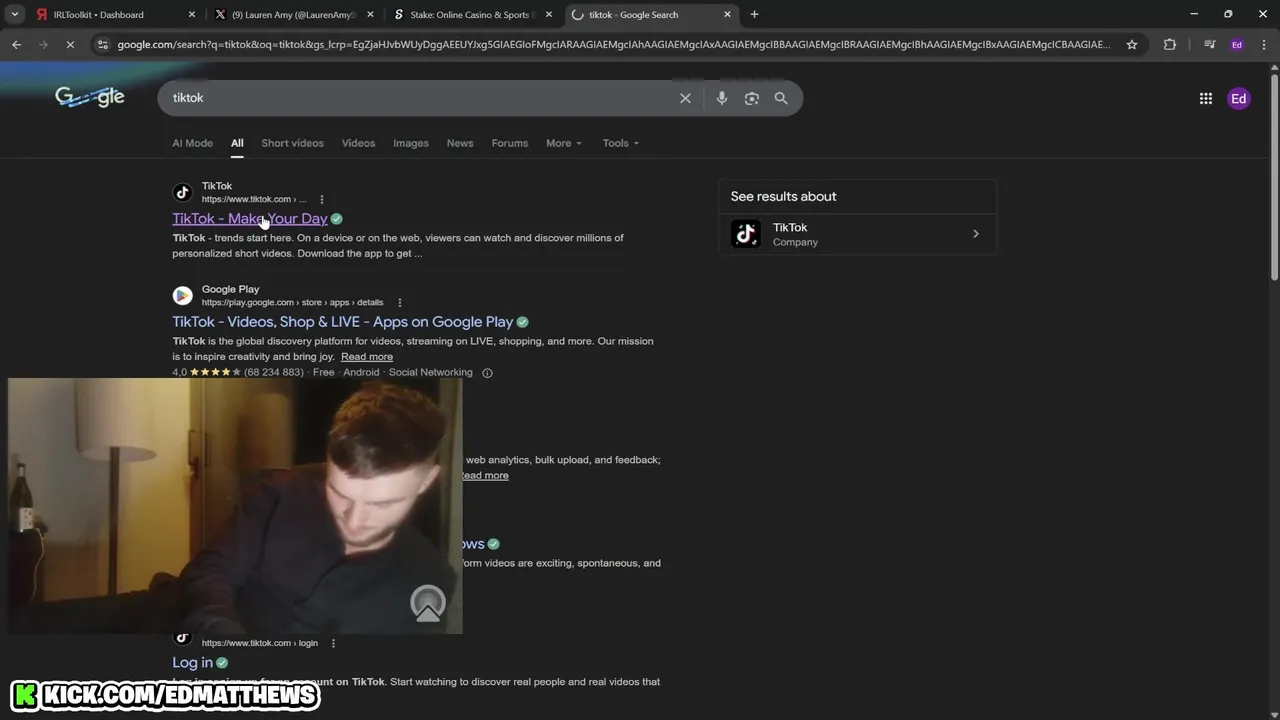This screenshot has height=720, width=1280.
Task: Close the IRLToolkit Dashboard tab
Action: pos(192,15)
